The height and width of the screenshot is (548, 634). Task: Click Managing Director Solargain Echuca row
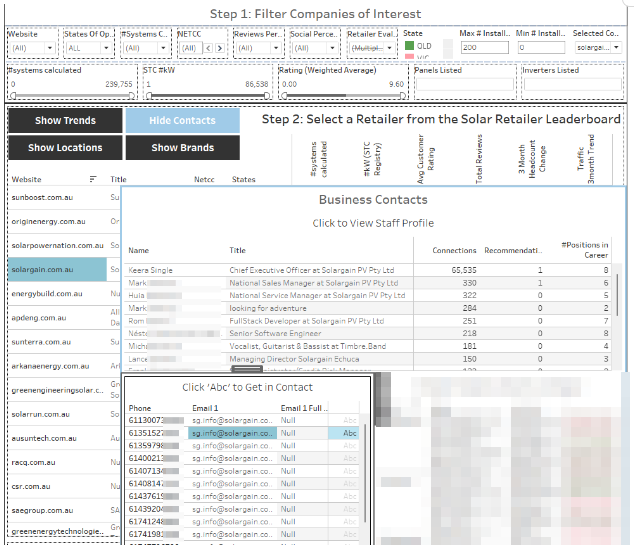(x=294, y=359)
